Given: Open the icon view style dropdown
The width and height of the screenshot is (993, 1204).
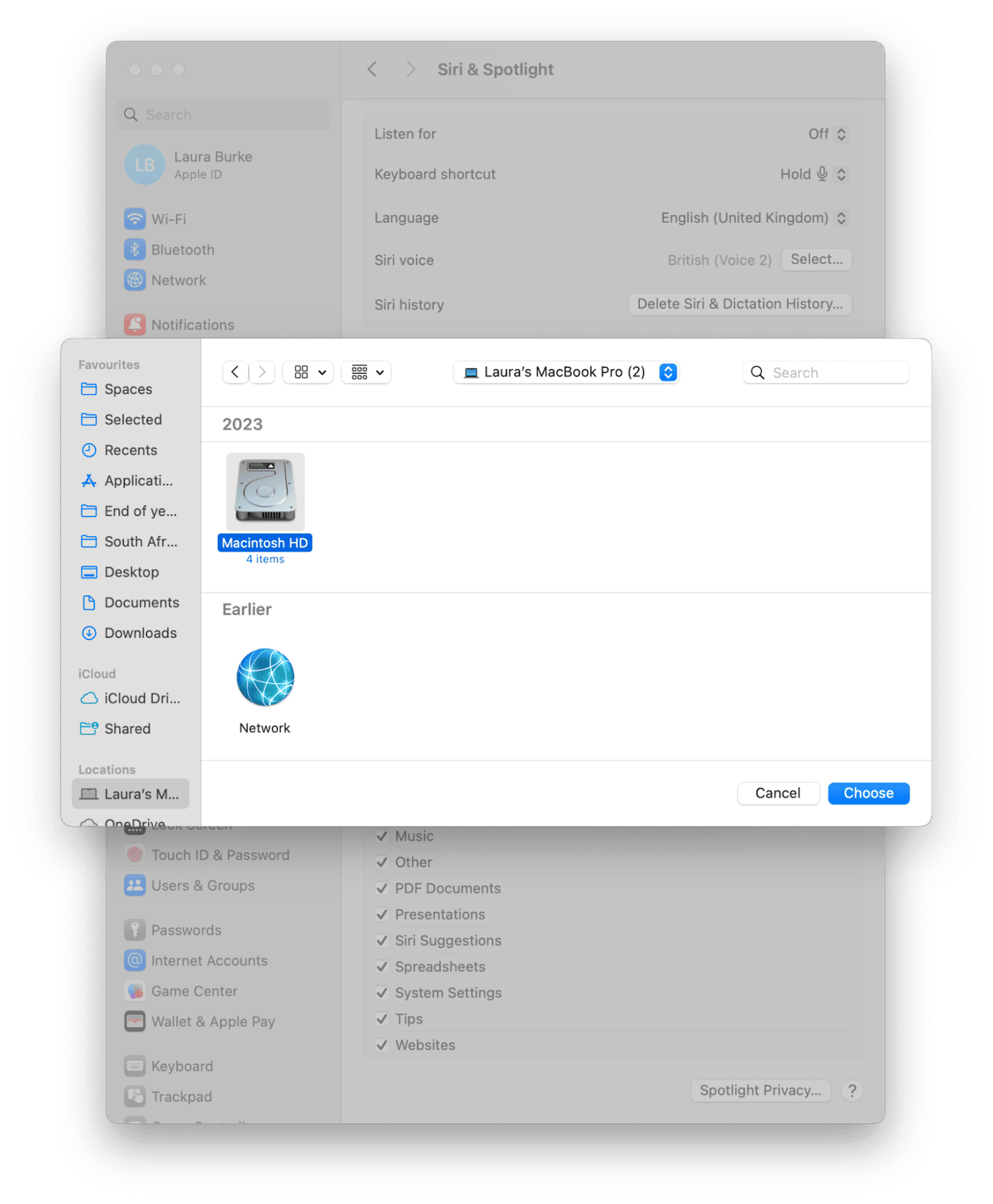Looking at the screenshot, I should tap(309, 372).
